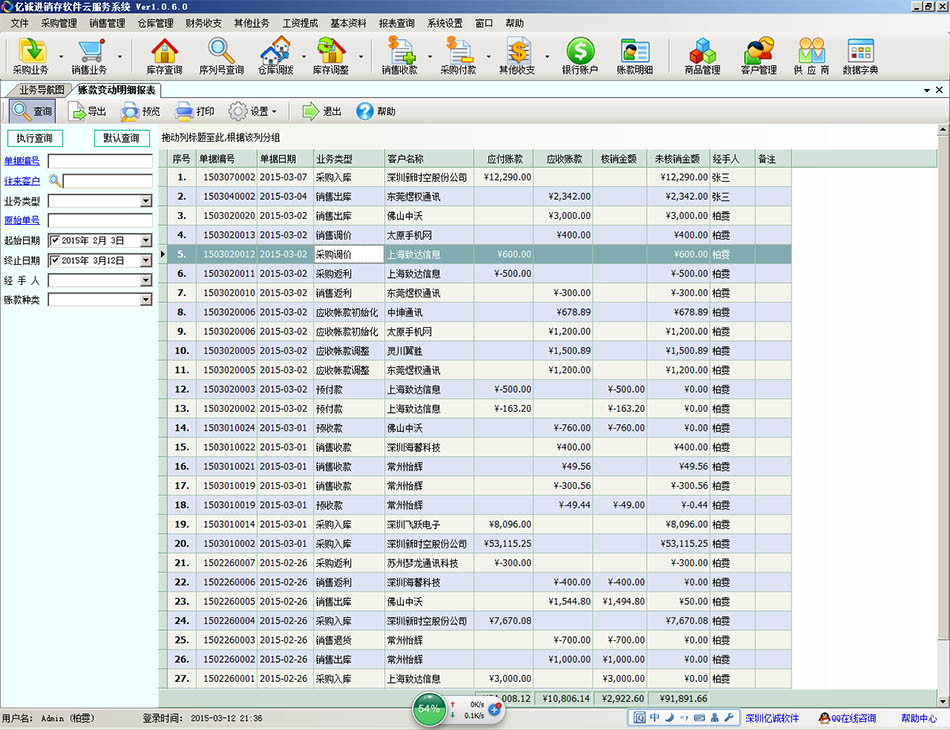Viewport: 950px width, 730px height.
Task: Click the 原始单号 input field
Action: (100, 221)
